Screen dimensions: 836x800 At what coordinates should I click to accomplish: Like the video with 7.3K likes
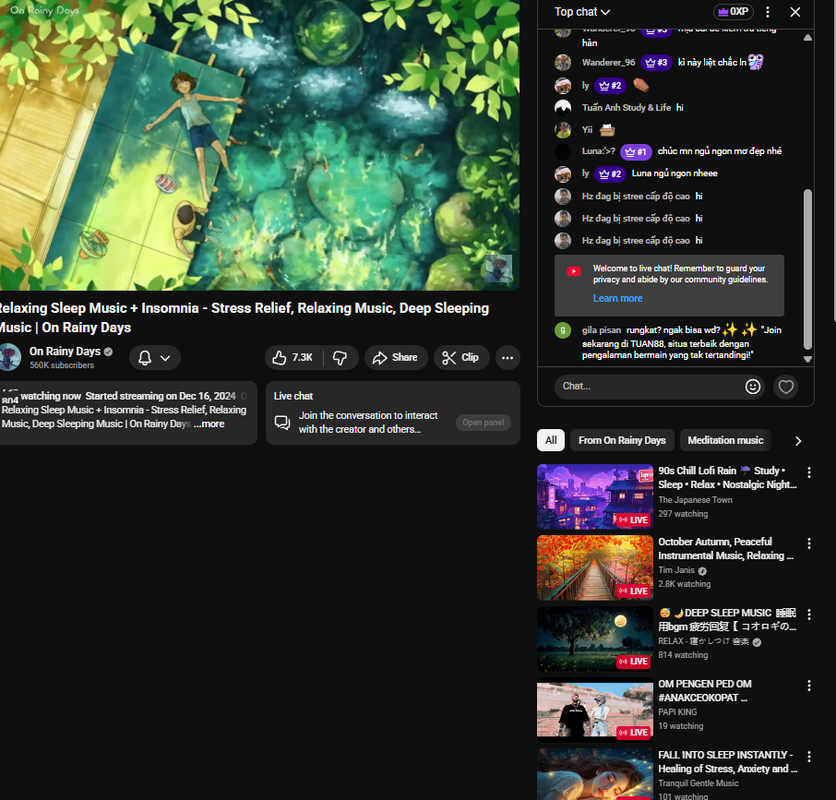pyautogui.click(x=293, y=357)
